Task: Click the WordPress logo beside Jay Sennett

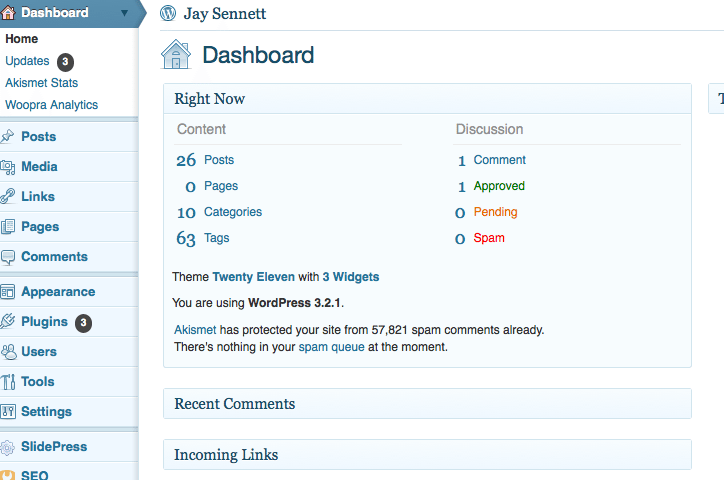Action: [168, 13]
